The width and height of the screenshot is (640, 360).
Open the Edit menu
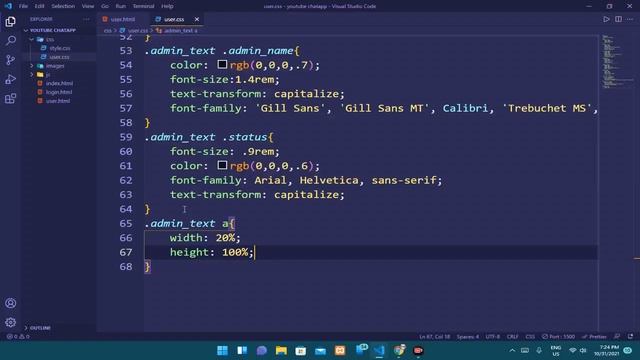[39, 6]
